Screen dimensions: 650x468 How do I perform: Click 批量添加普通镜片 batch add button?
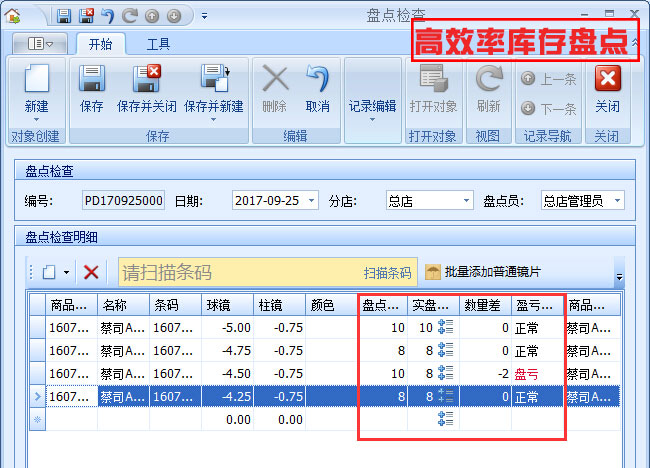(x=483, y=272)
